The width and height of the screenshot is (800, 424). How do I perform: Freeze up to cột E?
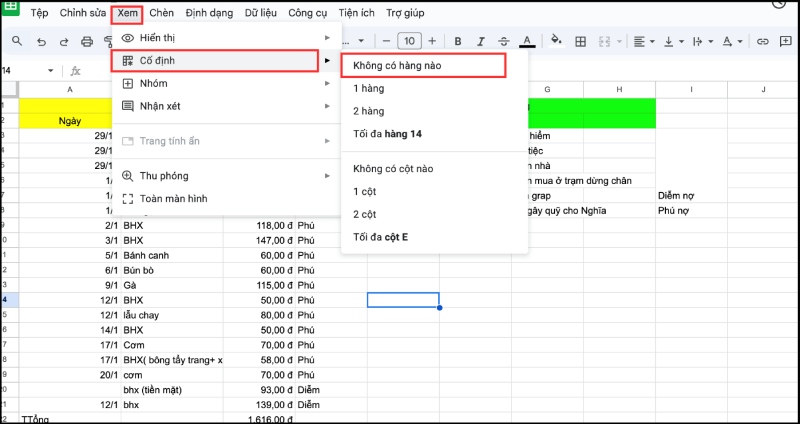(434, 237)
